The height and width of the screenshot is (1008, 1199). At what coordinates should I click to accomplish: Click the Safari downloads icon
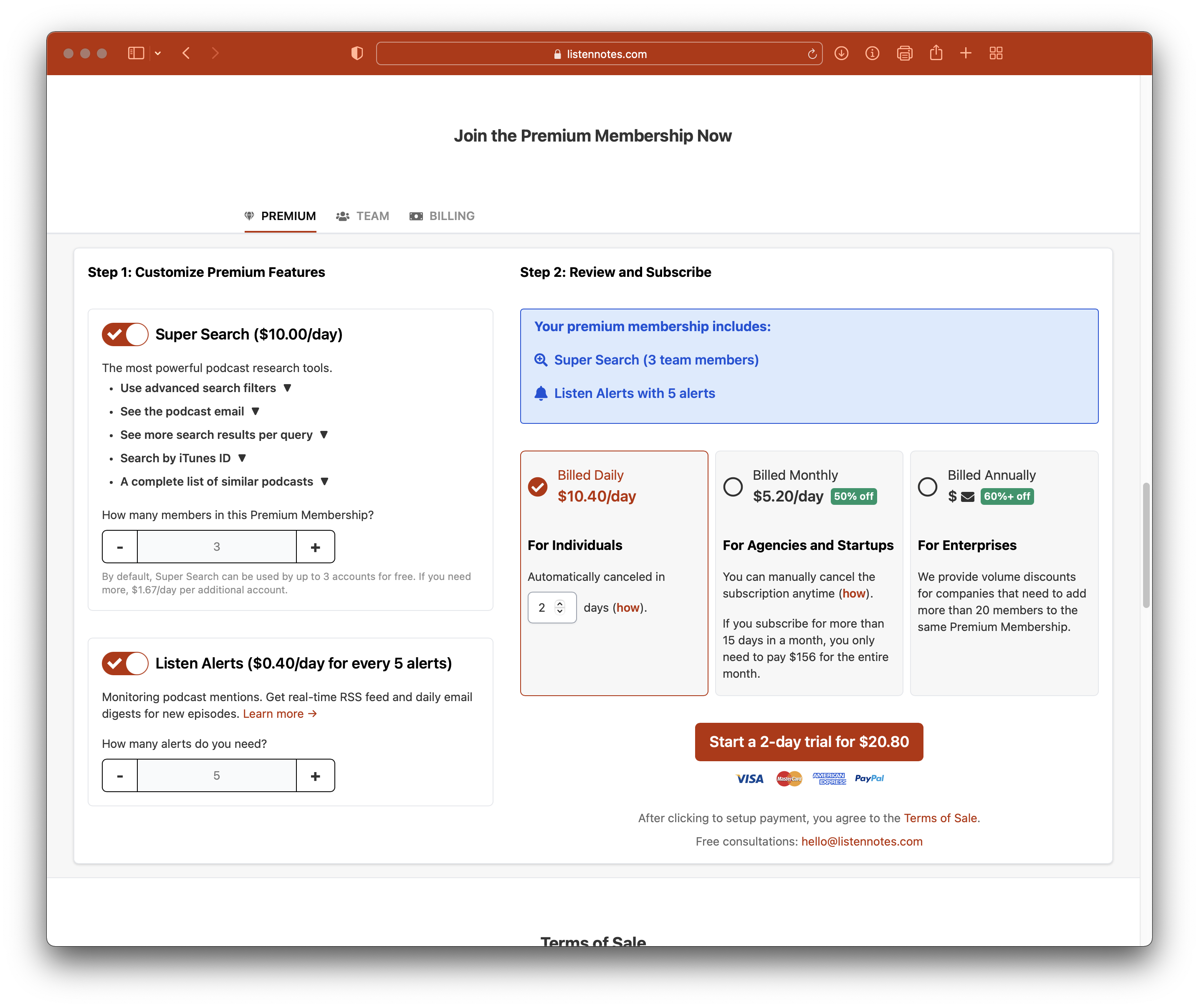(x=841, y=53)
